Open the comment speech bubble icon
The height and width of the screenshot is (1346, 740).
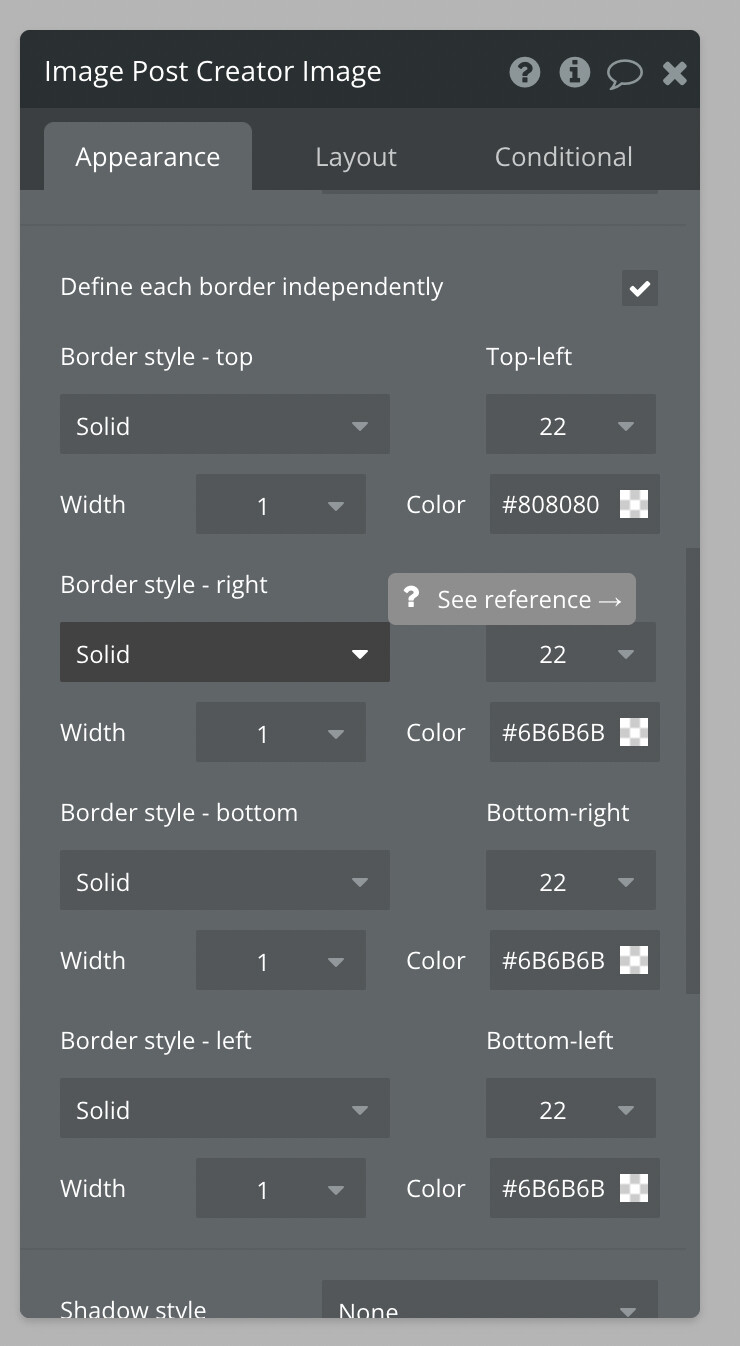[x=624, y=73]
